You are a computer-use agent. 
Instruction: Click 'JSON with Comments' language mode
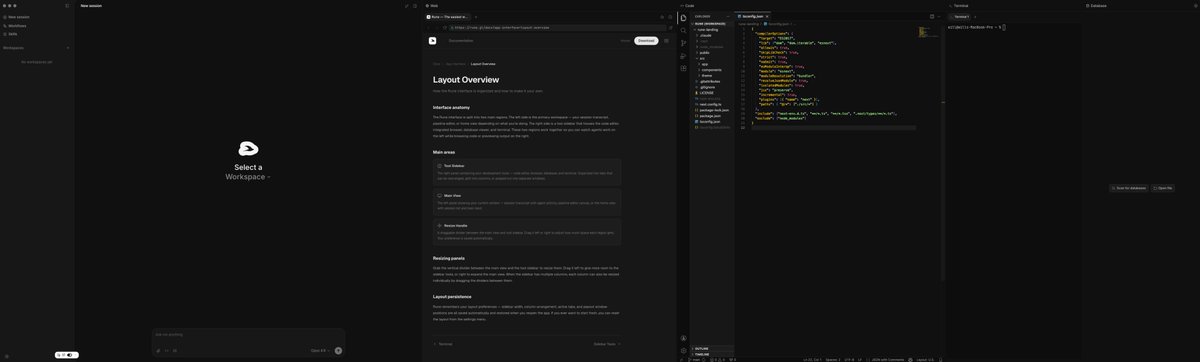887,359
